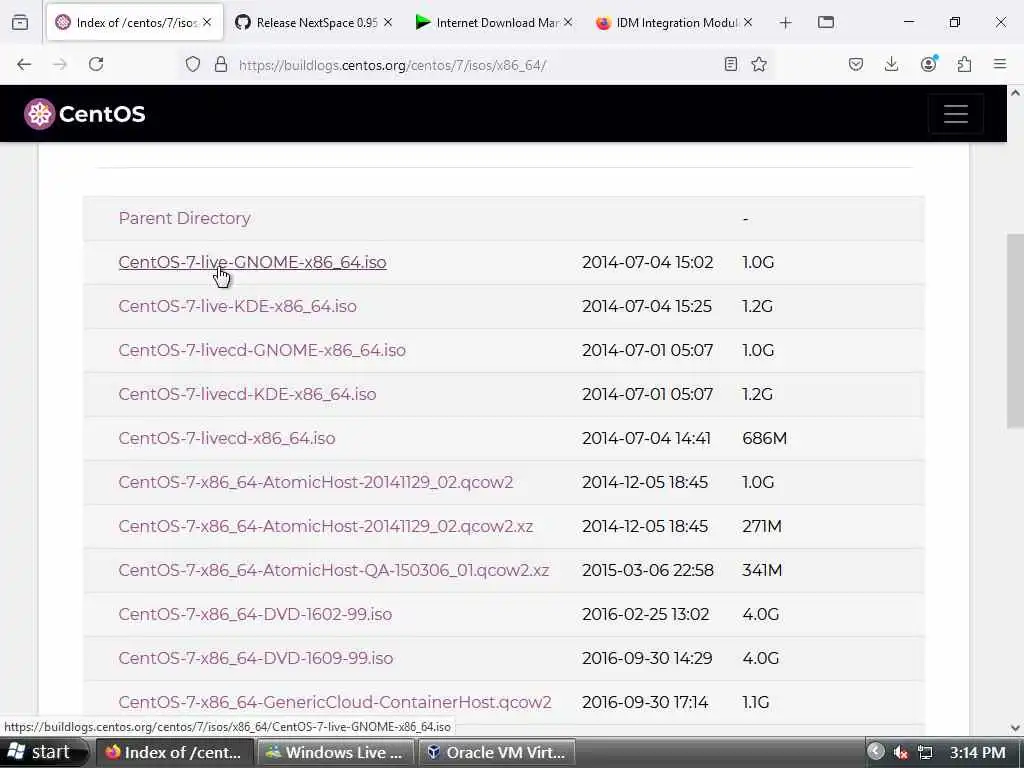Open the extensions puzzle icon

point(964,64)
